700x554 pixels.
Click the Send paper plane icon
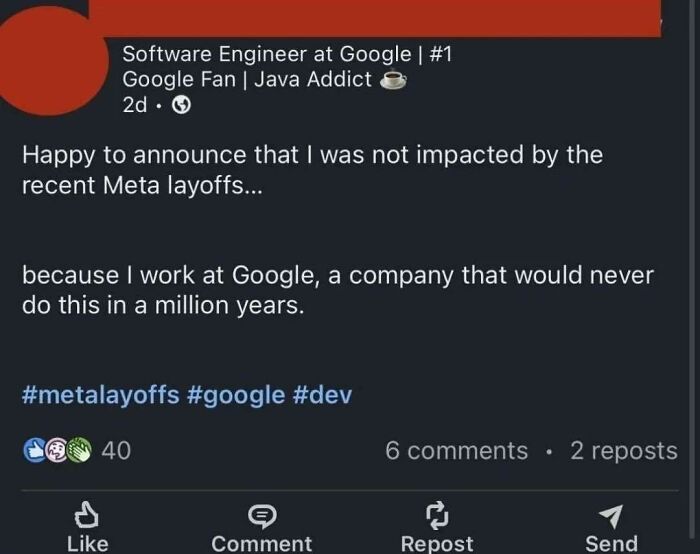(611, 515)
